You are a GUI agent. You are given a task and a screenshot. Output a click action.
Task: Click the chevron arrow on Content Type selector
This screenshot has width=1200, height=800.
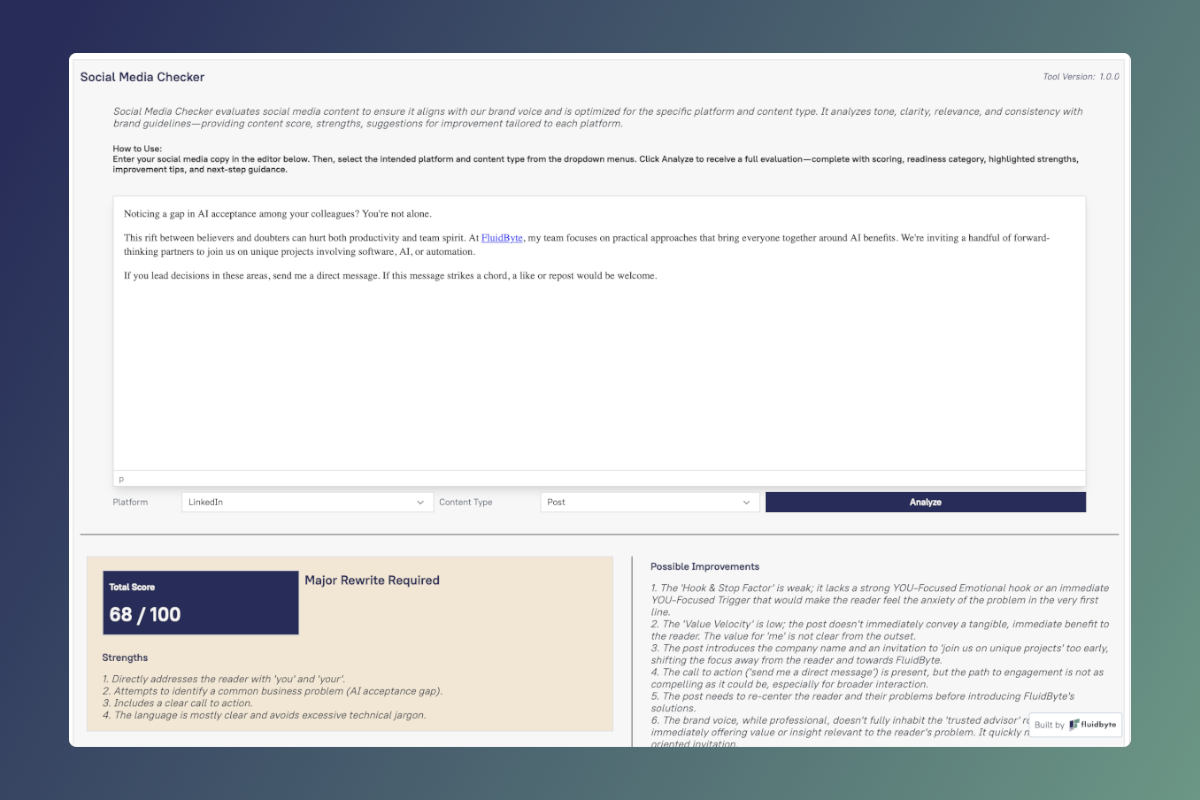tap(746, 502)
